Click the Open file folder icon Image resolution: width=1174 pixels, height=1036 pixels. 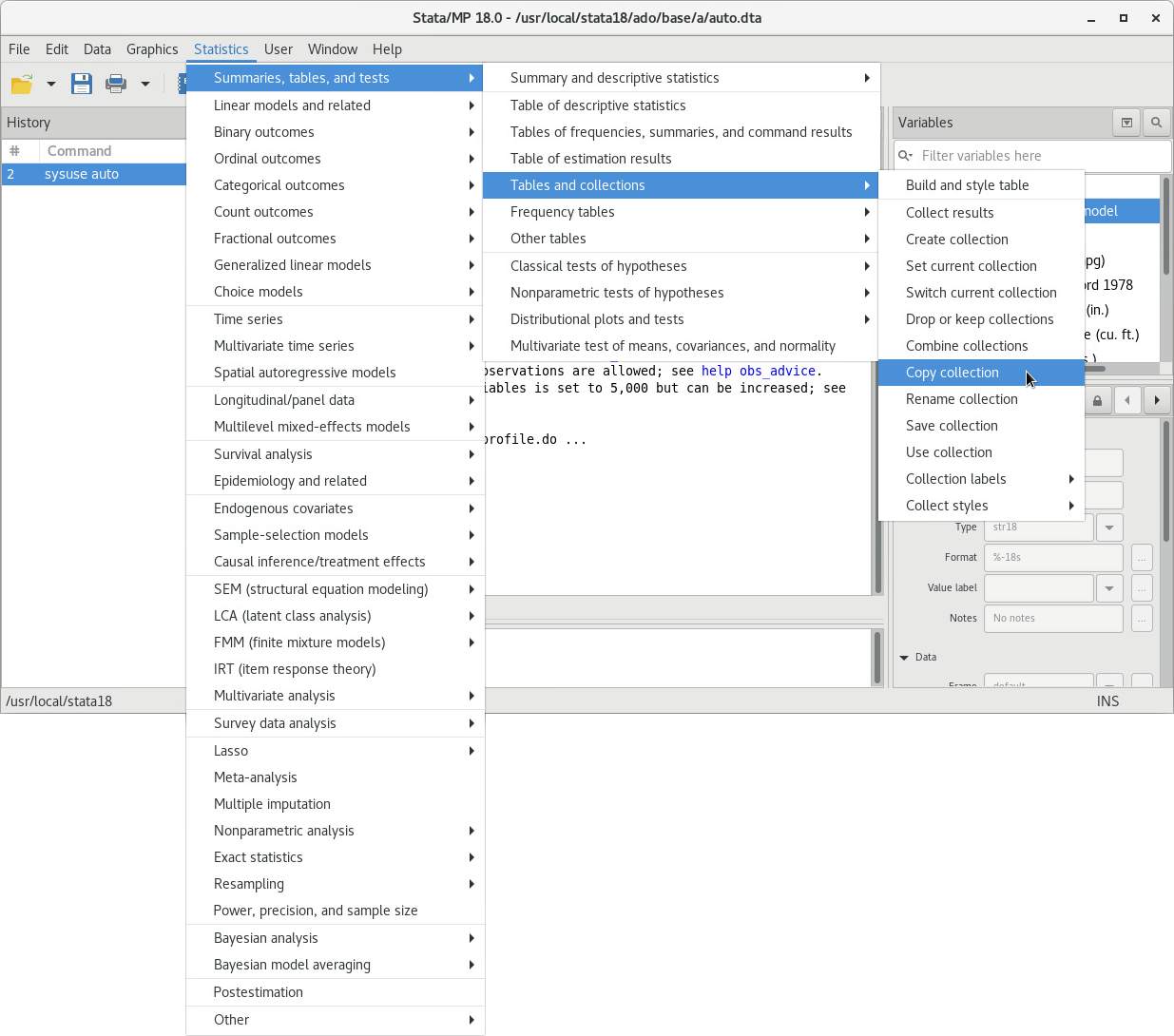(x=22, y=84)
